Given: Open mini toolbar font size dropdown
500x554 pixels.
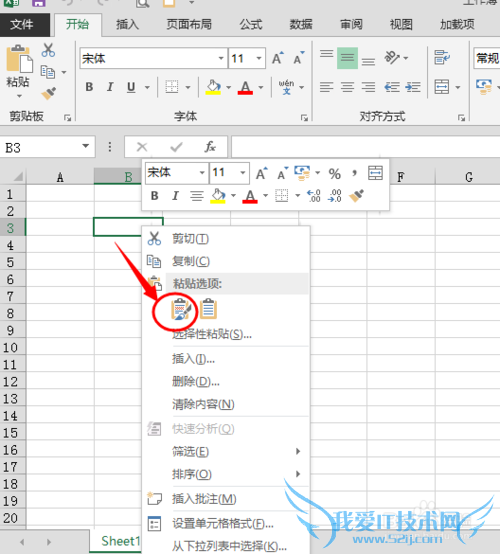Looking at the screenshot, I should (243, 173).
